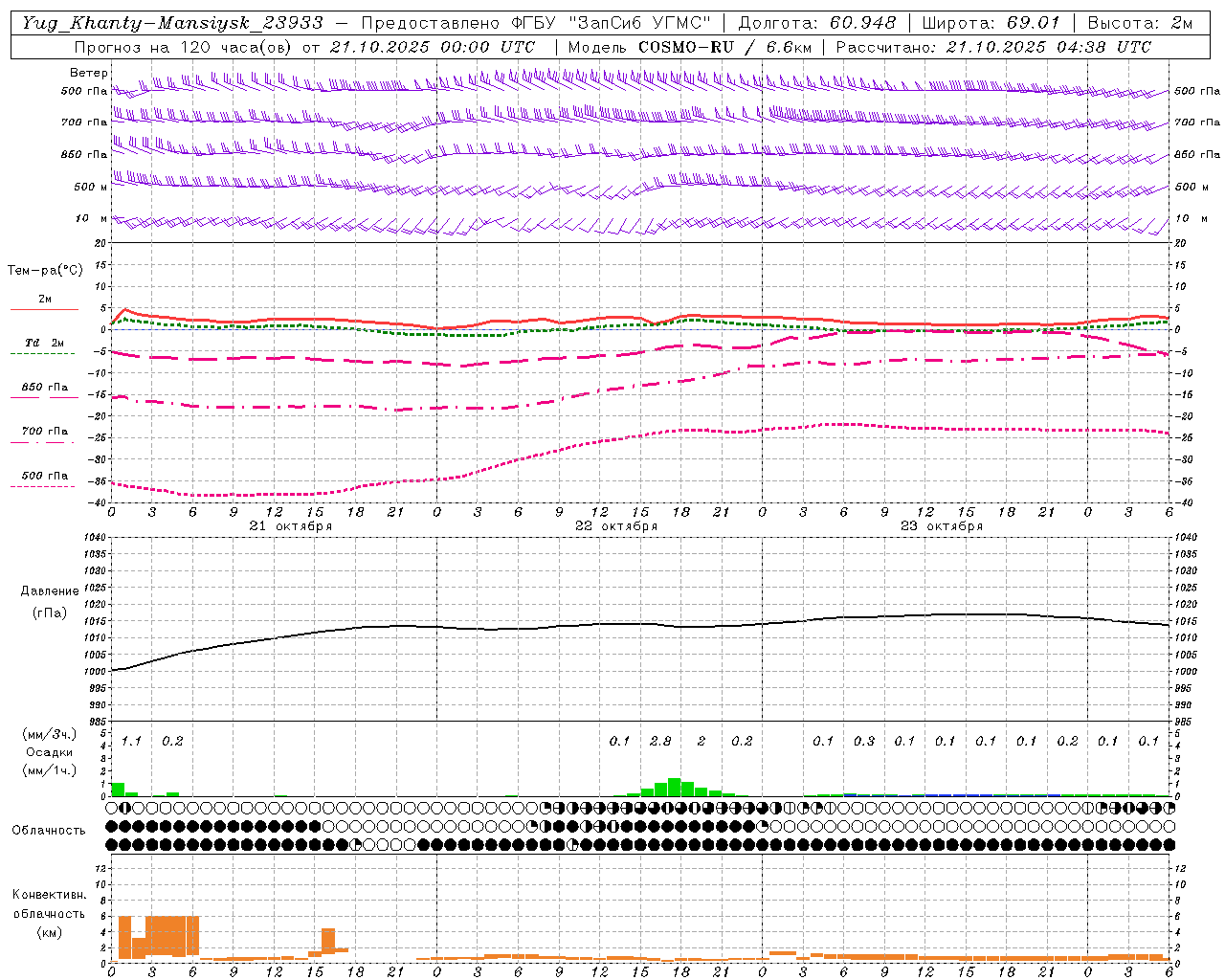This screenshot has height=980, width=1225.
Task: Click the (км) unit label
Action: click(49, 933)
